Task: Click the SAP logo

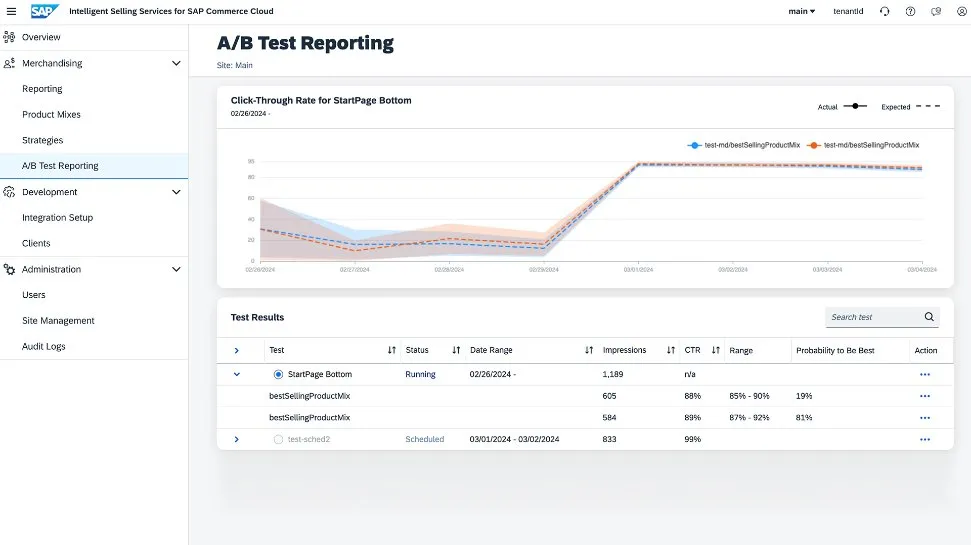Action: [45, 11]
